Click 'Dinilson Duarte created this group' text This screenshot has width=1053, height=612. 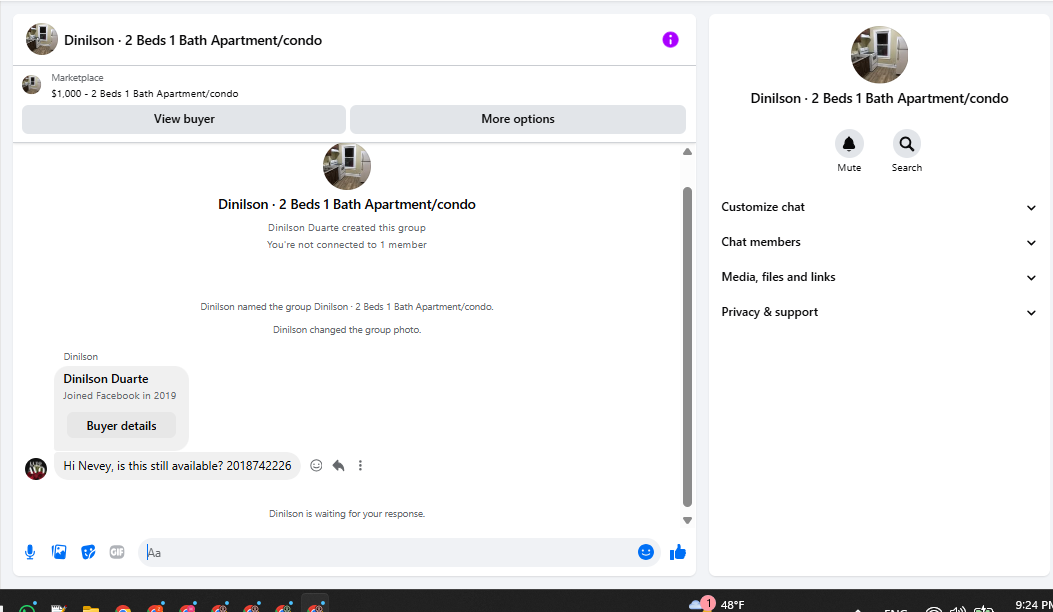point(347,228)
